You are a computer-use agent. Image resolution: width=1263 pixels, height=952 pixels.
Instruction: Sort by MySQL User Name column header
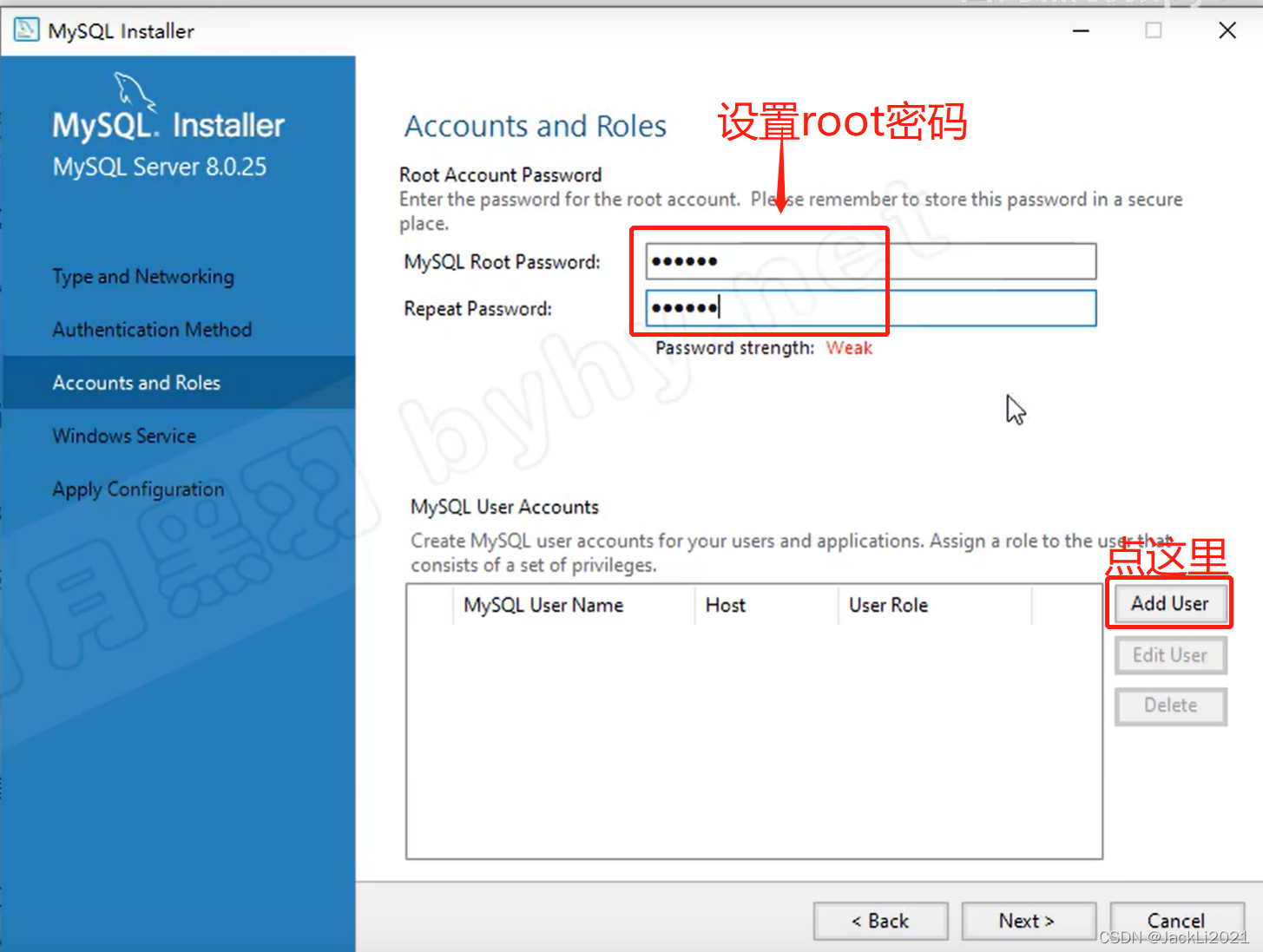tap(574, 605)
